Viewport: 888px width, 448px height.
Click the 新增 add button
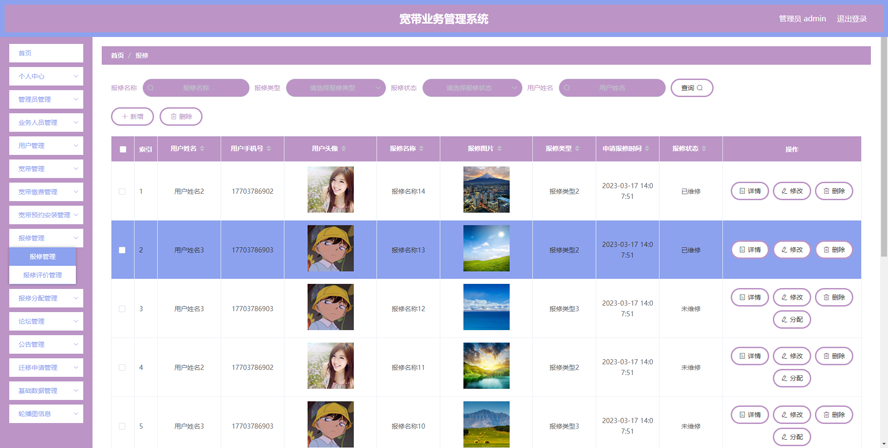tap(133, 117)
